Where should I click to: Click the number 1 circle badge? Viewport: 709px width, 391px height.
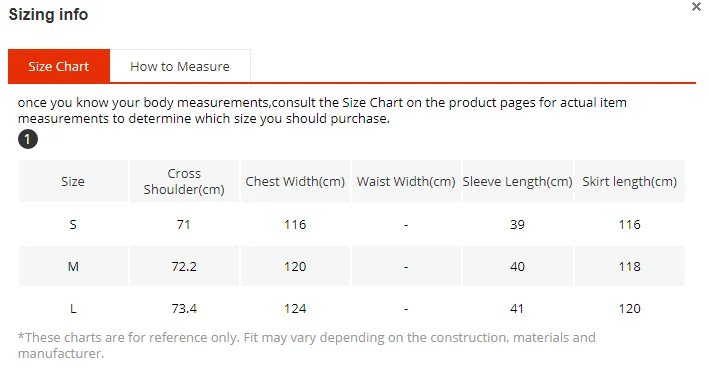[28, 139]
